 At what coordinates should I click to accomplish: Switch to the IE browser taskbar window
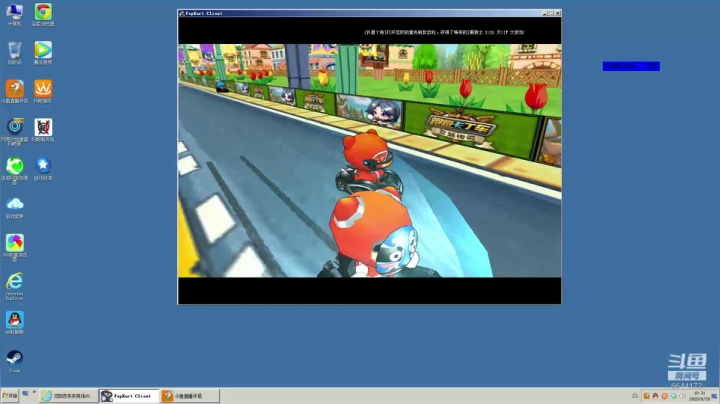(x=68, y=396)
